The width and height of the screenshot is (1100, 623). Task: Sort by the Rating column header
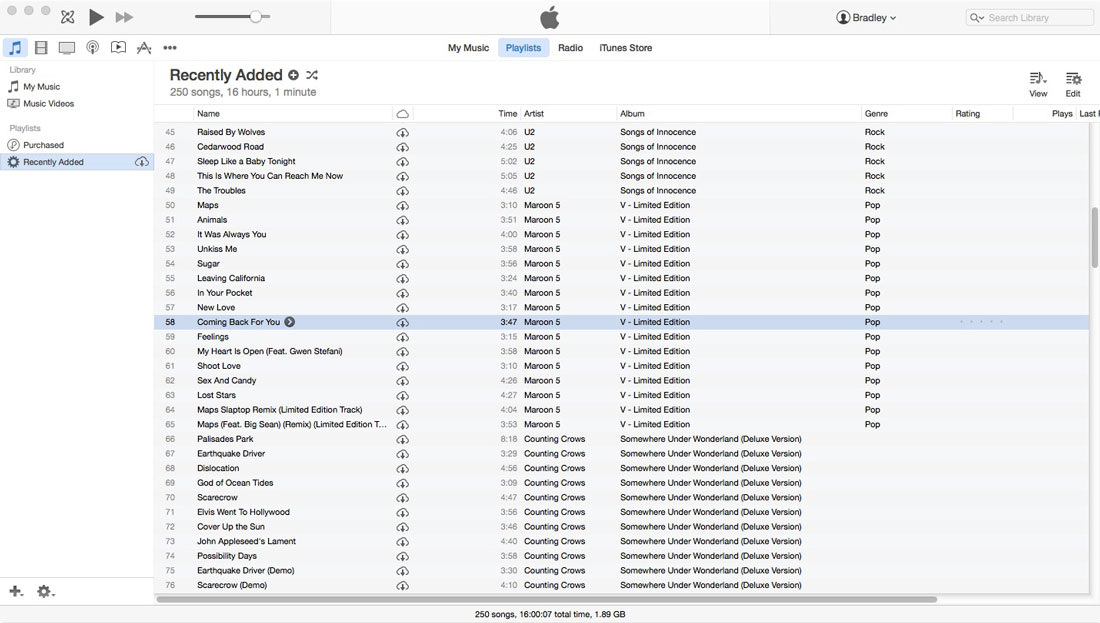(982, 114)
